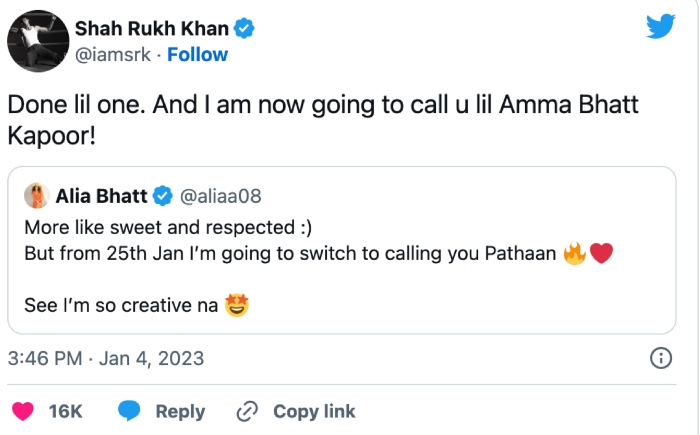Click the Twitter bird logo
Screen dimensions: 700x435
coord(660,26)
